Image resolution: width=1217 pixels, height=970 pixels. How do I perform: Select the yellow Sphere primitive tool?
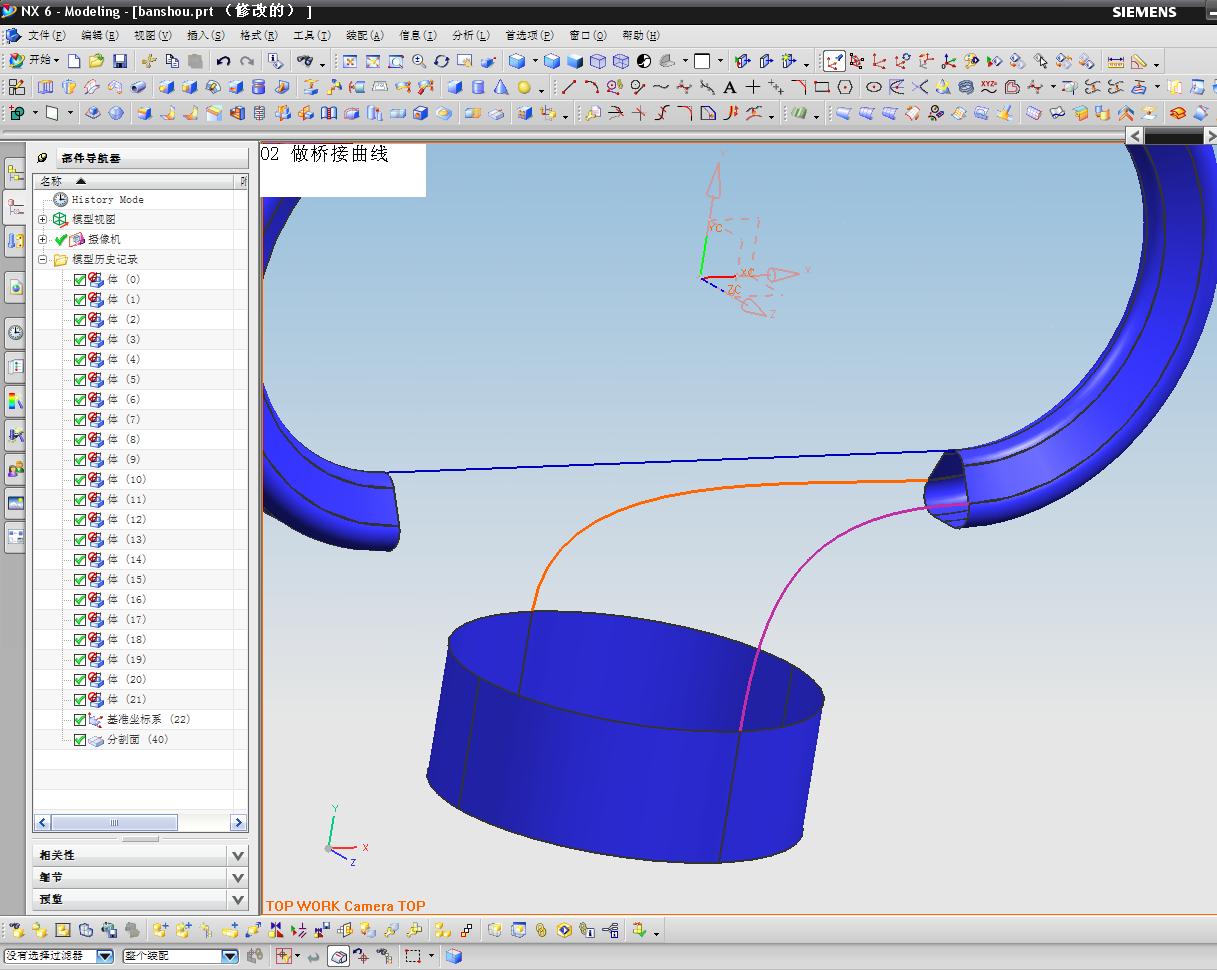523,87
